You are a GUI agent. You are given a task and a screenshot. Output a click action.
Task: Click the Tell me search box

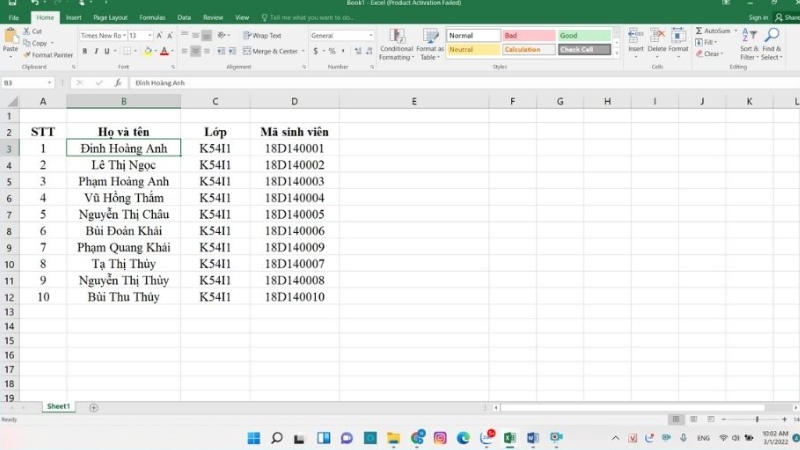tap(308, 18)
